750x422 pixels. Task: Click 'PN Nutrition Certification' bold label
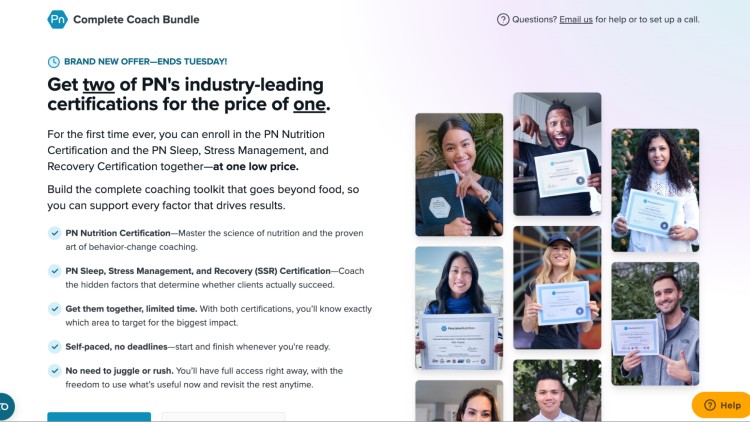(118, 233)
